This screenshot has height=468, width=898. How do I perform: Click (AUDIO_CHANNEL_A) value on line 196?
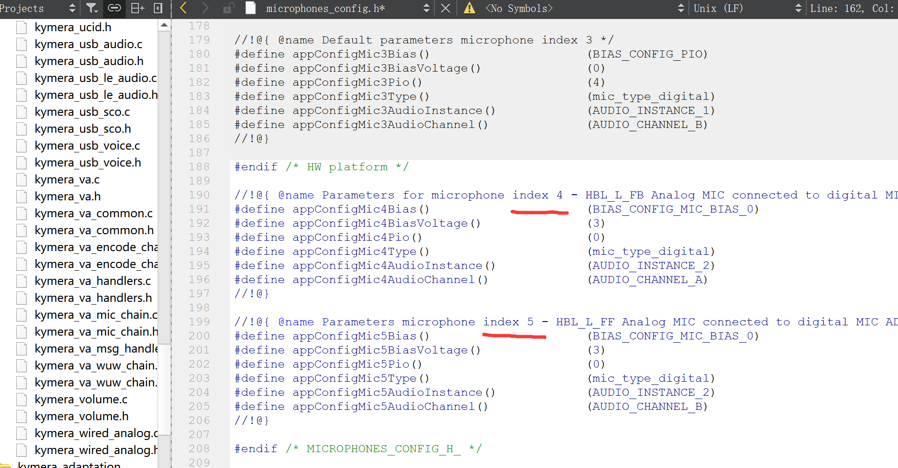(648, 280)
